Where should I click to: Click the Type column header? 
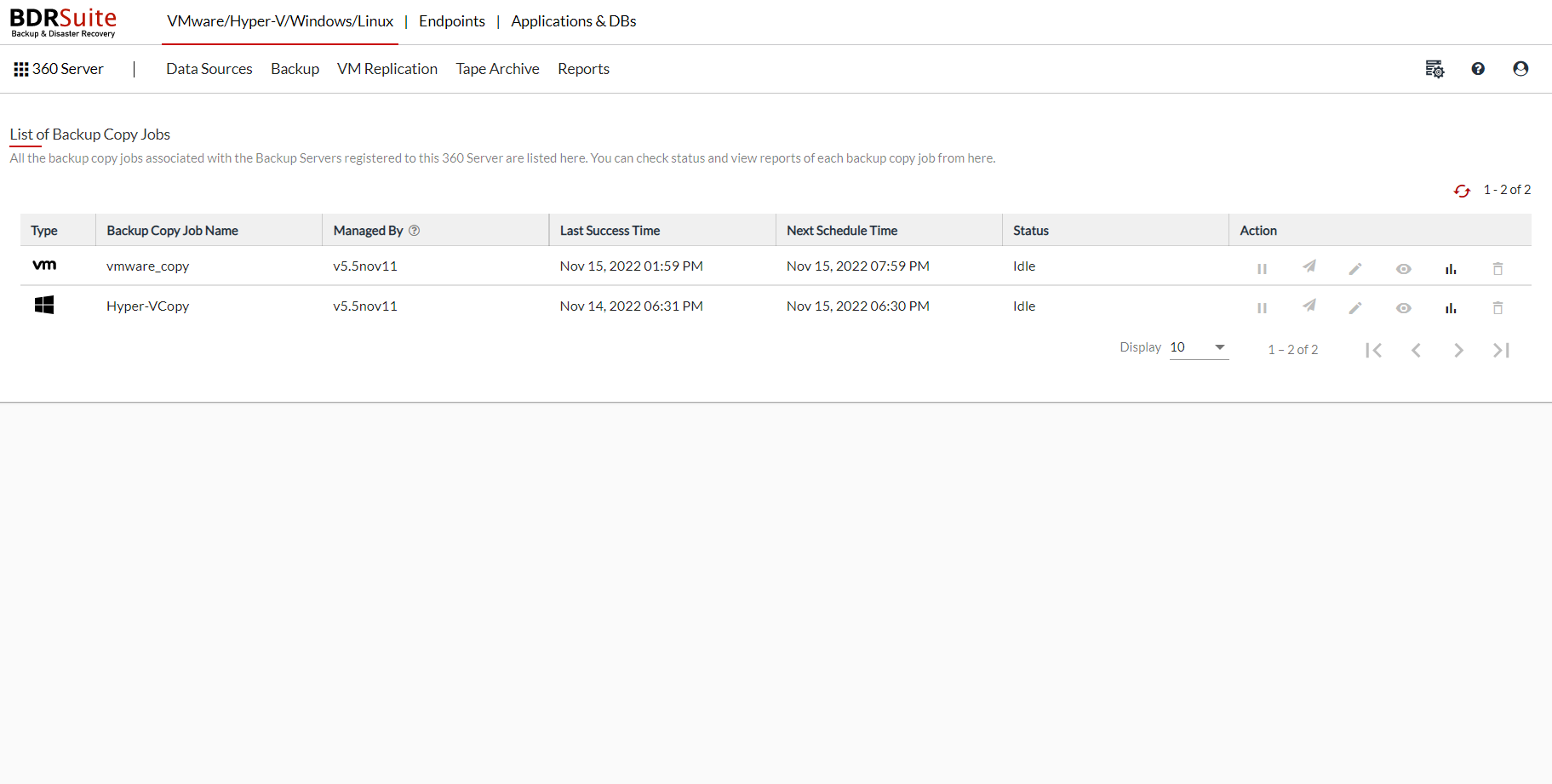pyautogui.click(x=44, y=231)
